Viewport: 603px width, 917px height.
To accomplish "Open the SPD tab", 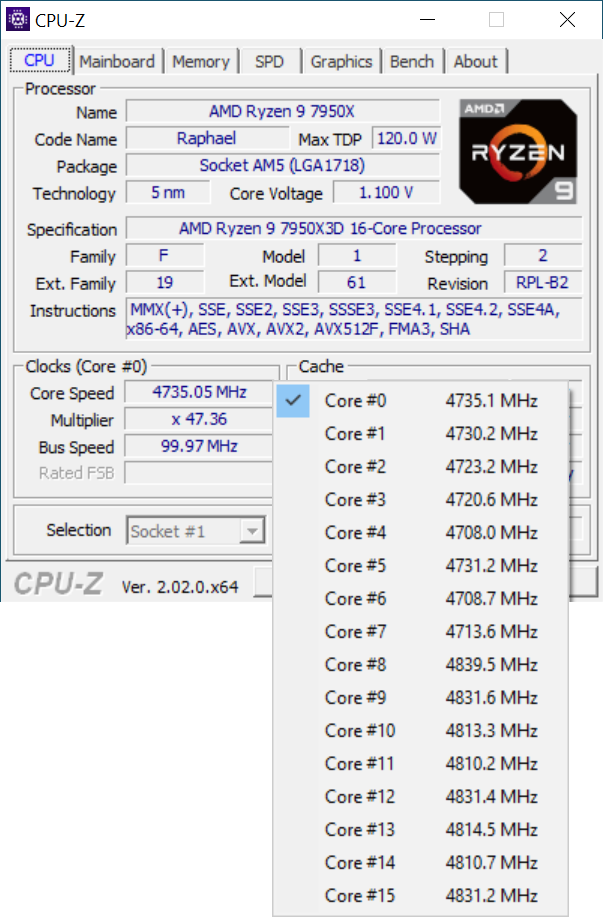I will [x=269, y=61].
